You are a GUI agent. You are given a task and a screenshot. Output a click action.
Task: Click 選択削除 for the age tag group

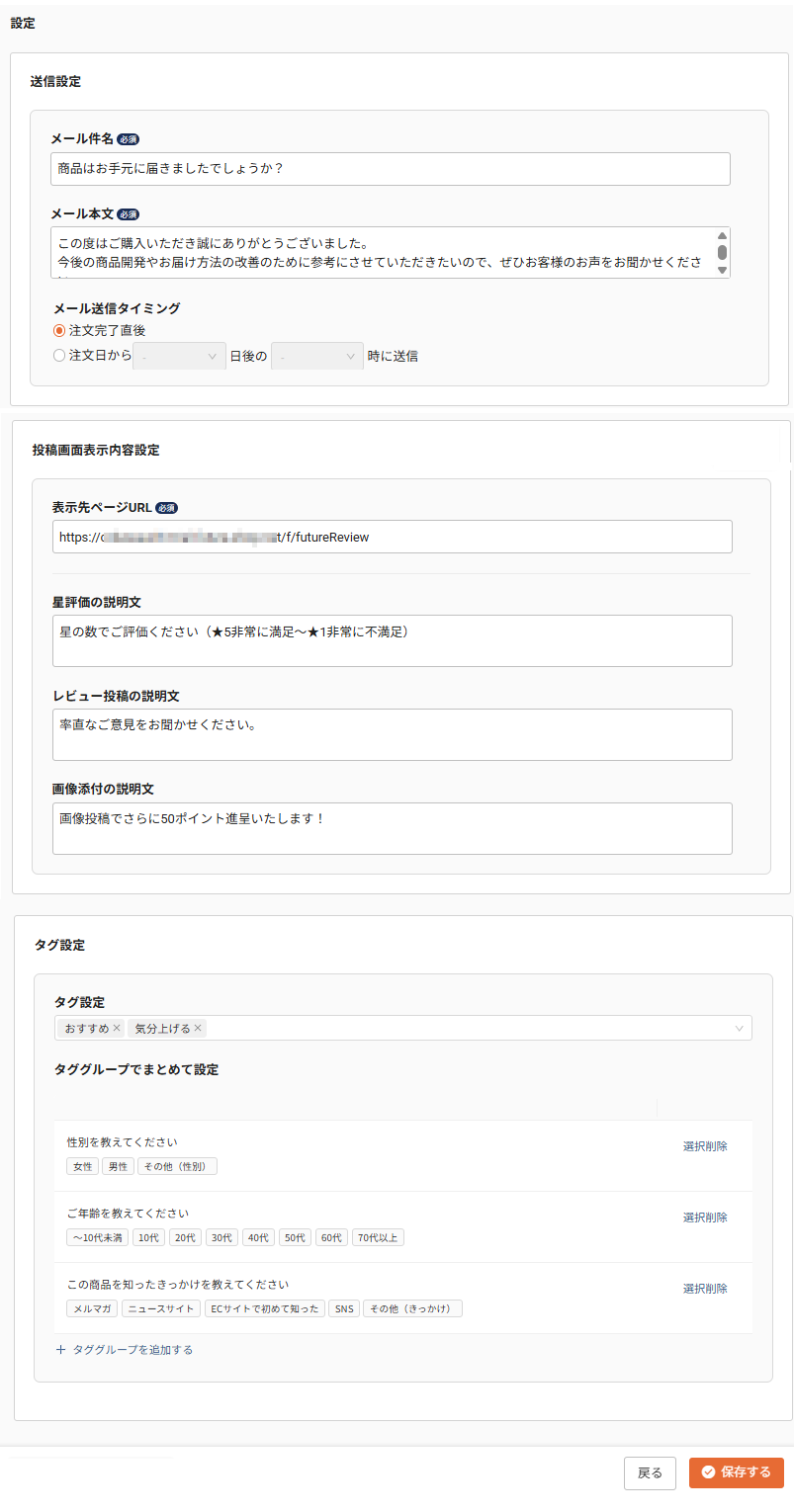click(705, 1217)
